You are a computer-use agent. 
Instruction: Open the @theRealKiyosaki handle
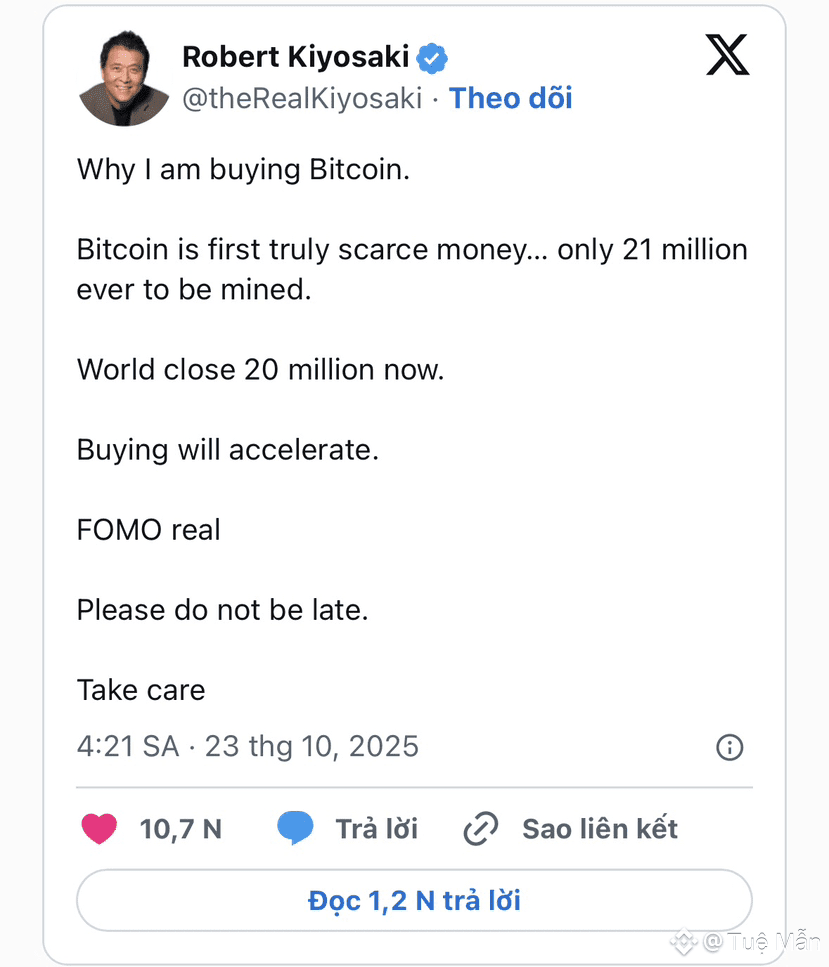click(302, 98)
